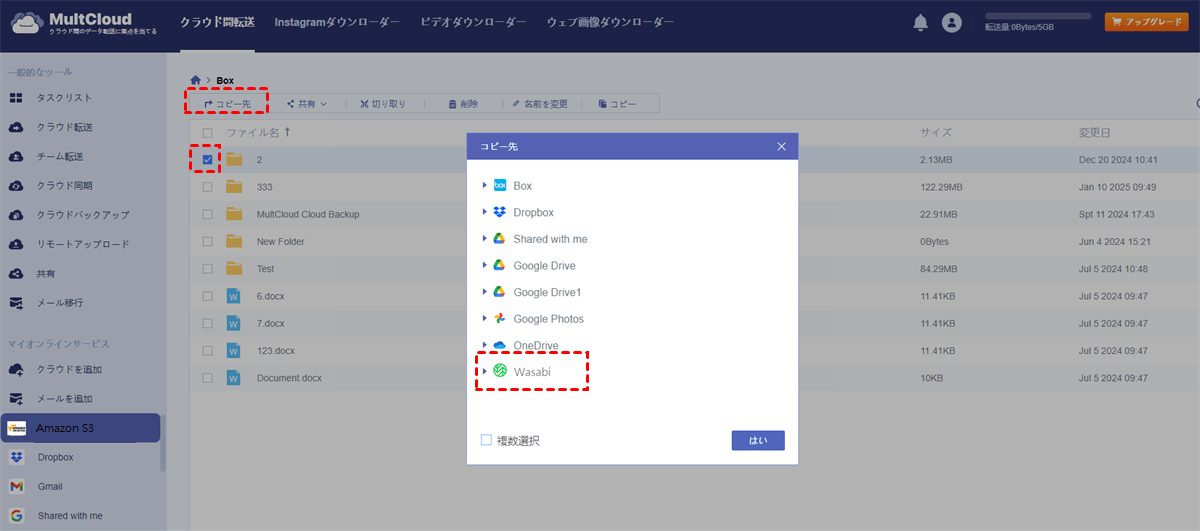Expand the Shared with me dialog node

click(485, 239)
